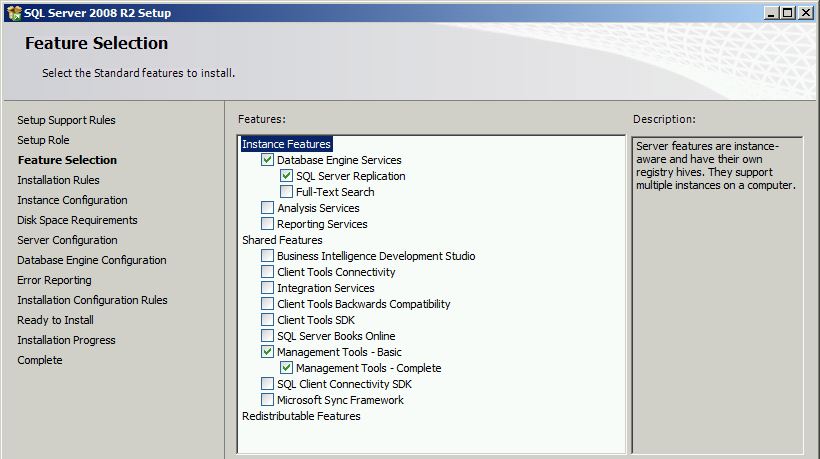The image size is (820, 459).
Task: Enable Microsoft Sync Framework checkbox
Action: pyautogui.click(x=267, y=400)
